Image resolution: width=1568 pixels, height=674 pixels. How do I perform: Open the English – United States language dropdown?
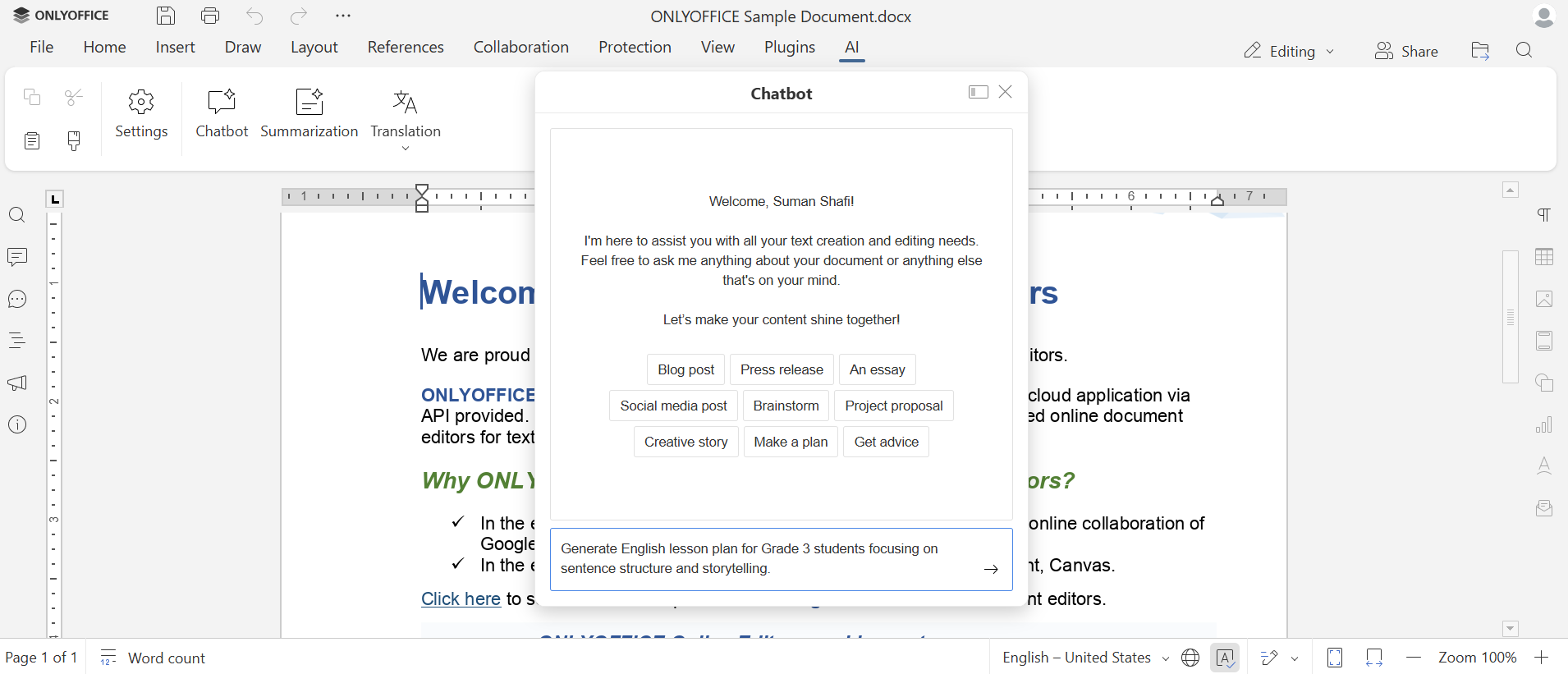1085,658
